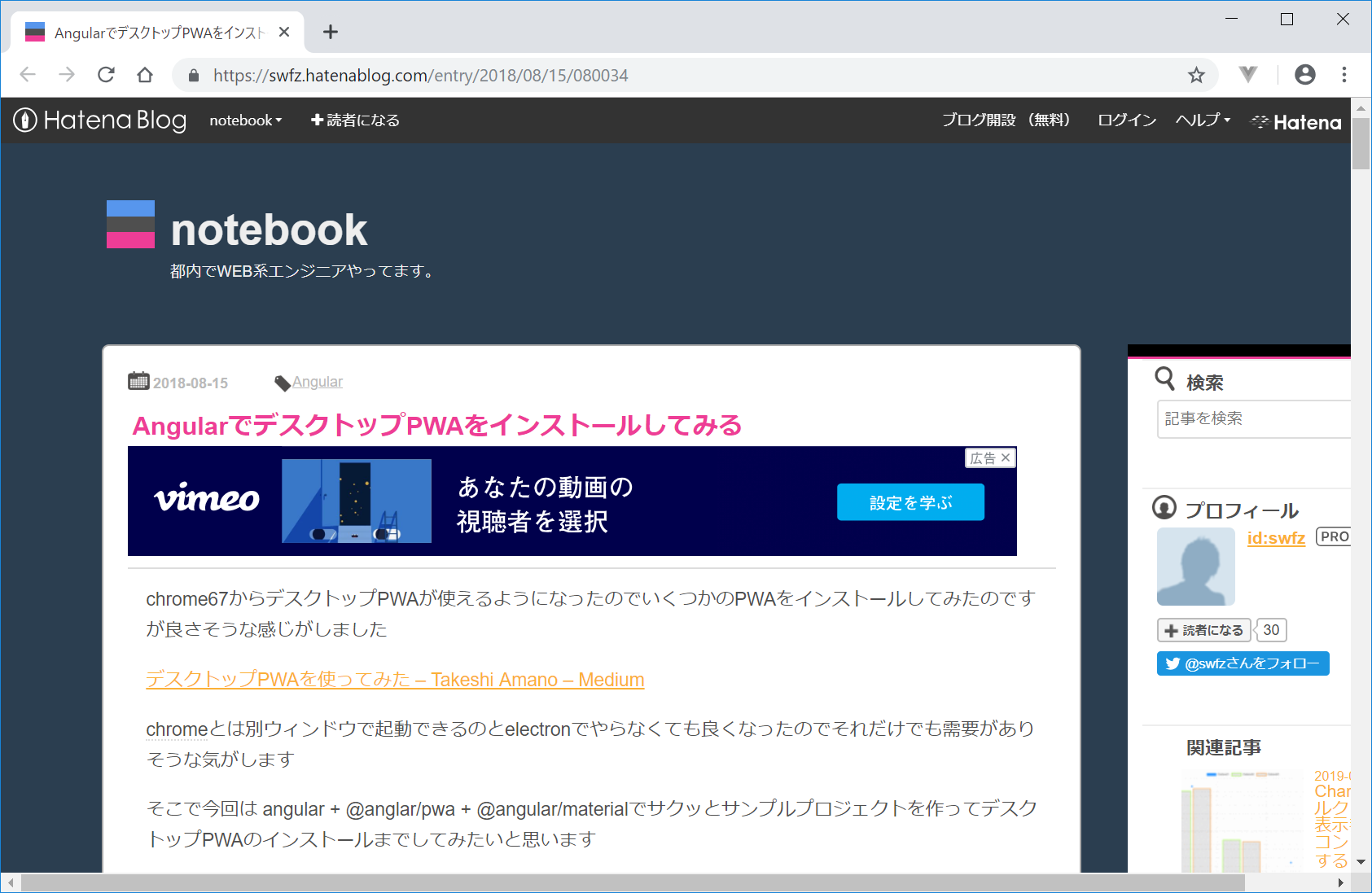Image resolution: width=1372 pixels, height=893 pixels.
Task: Follow @swfz on Twitter button
Action: 1243,663
